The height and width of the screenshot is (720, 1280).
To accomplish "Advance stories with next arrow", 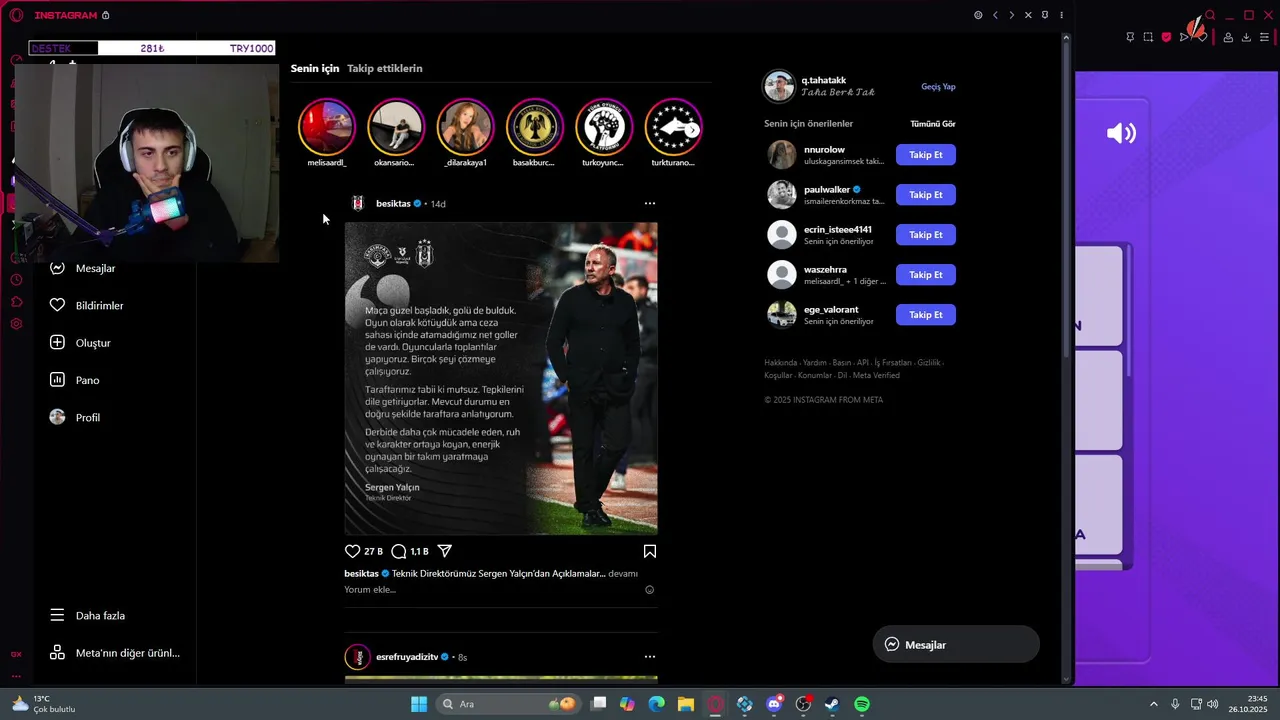I will pos(692,130).
